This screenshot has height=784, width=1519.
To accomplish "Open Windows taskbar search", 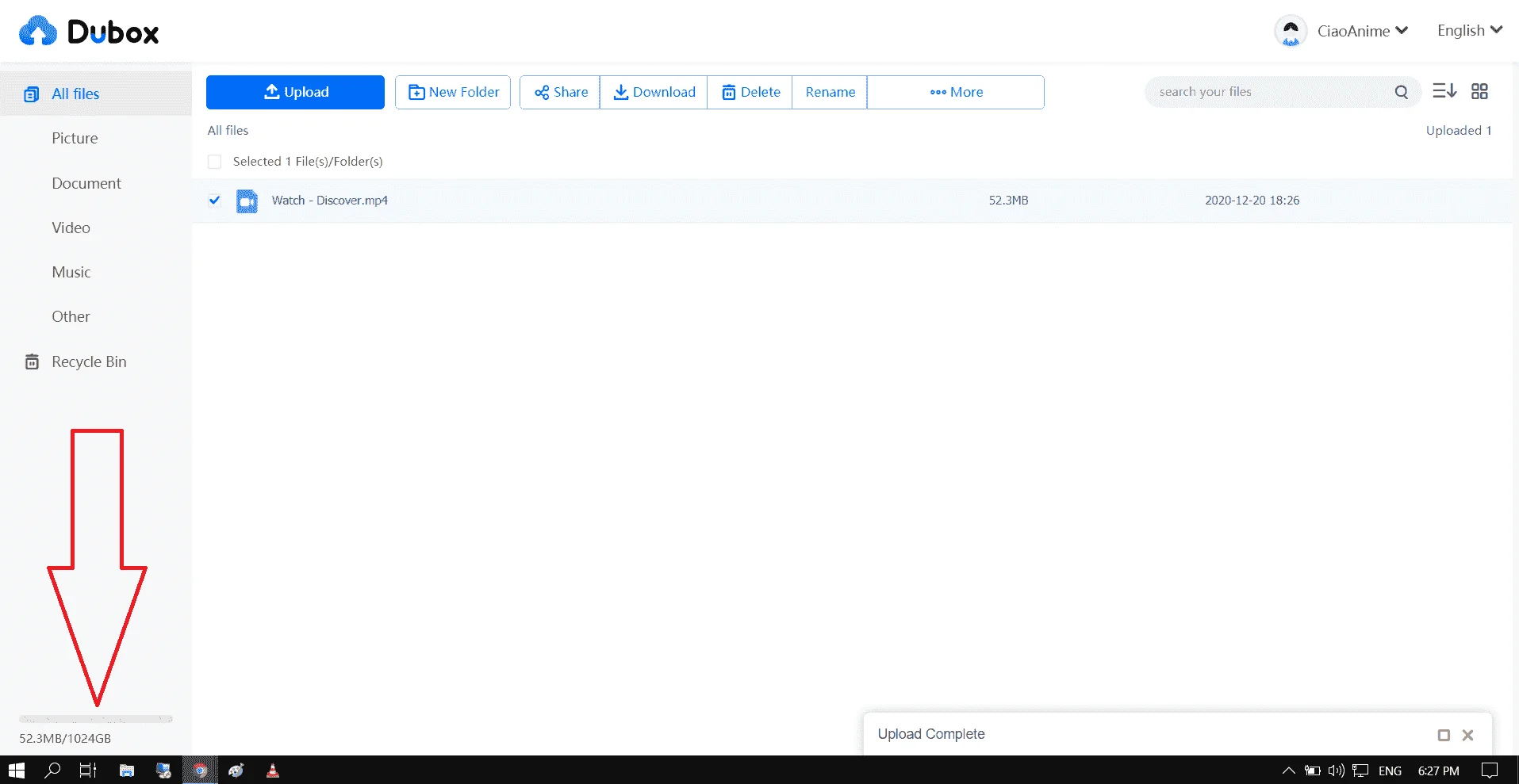I will 52,771.
